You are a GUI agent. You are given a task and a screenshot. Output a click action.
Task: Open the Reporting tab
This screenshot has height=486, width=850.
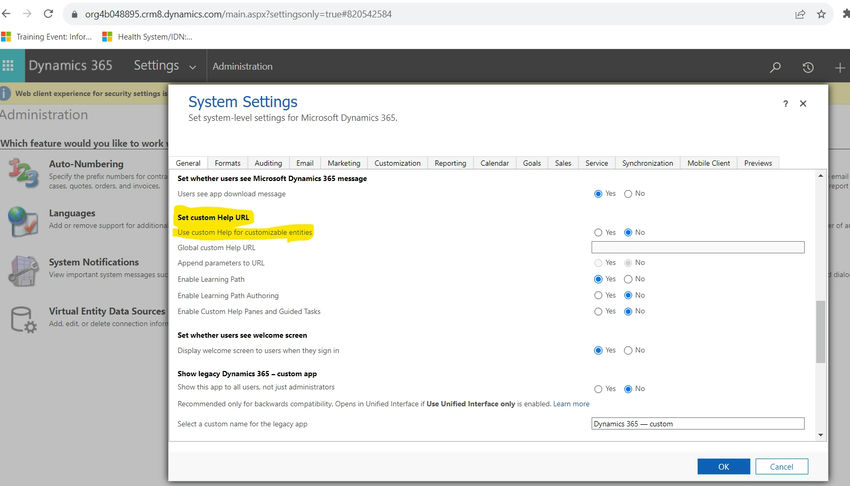click(450, 163)
